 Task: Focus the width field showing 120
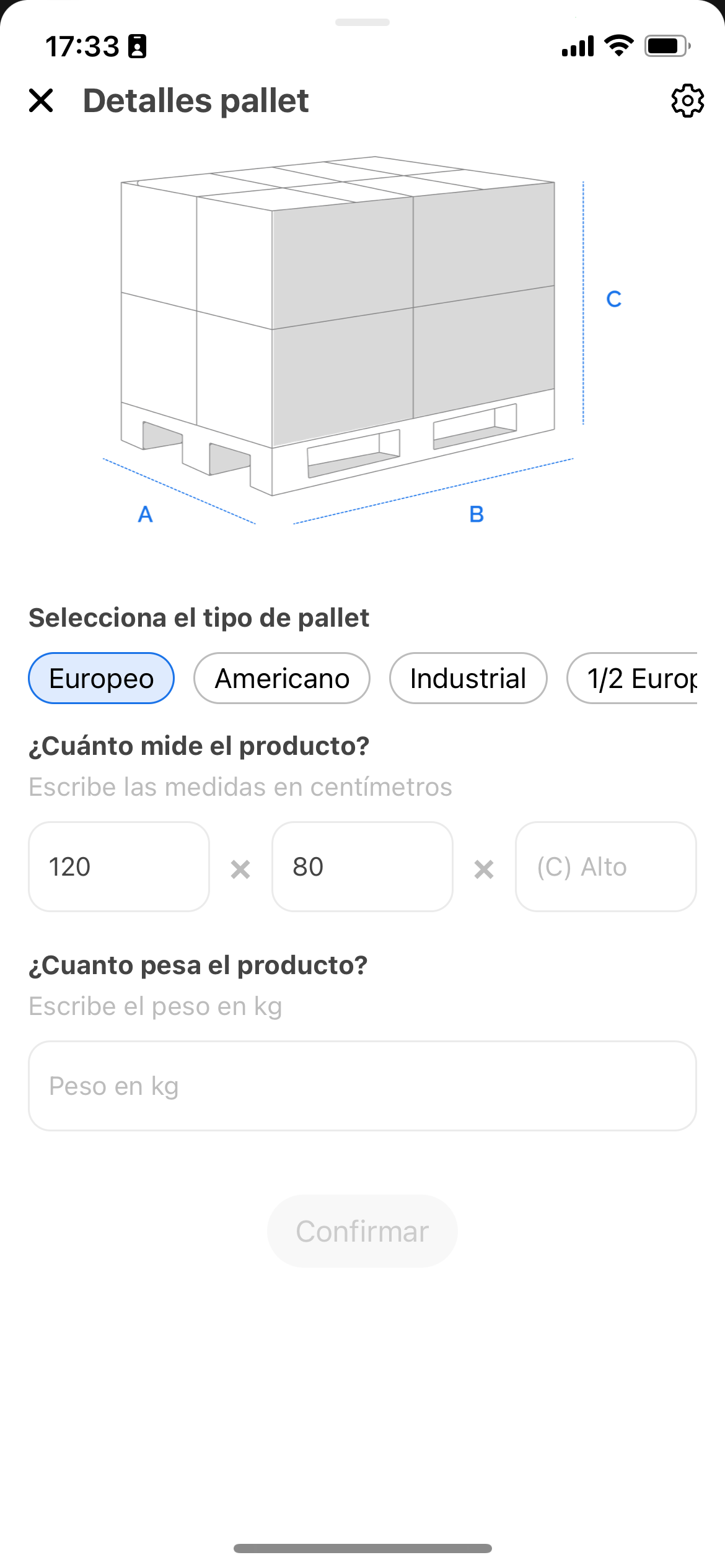119,866
